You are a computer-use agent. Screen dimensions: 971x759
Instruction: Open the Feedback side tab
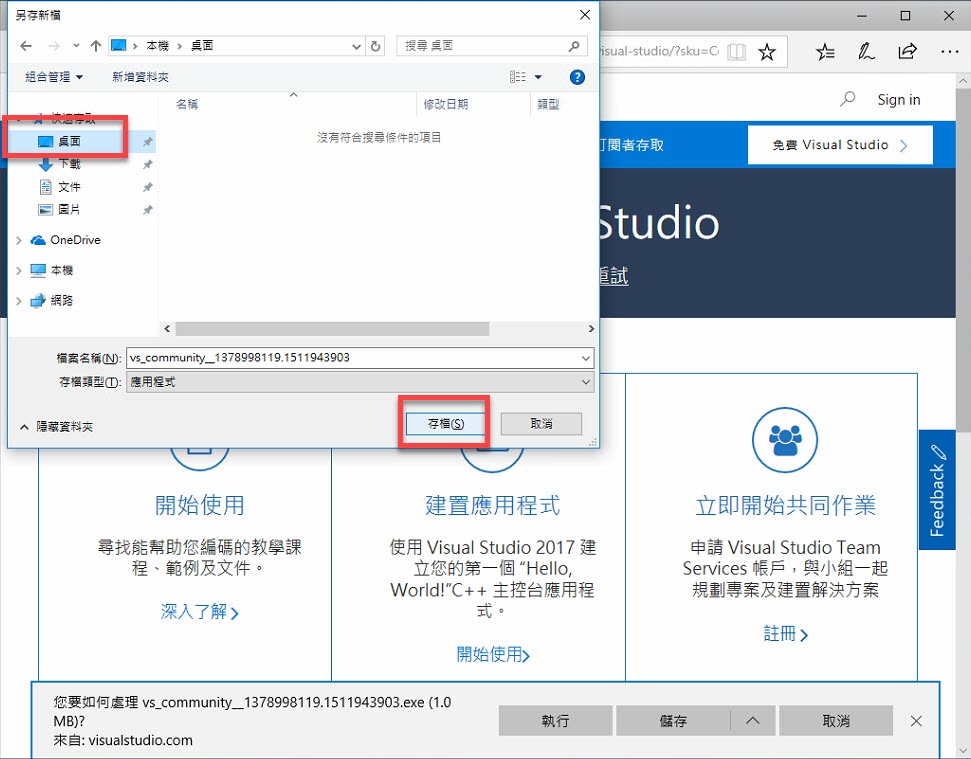click(x=937, y=490)
